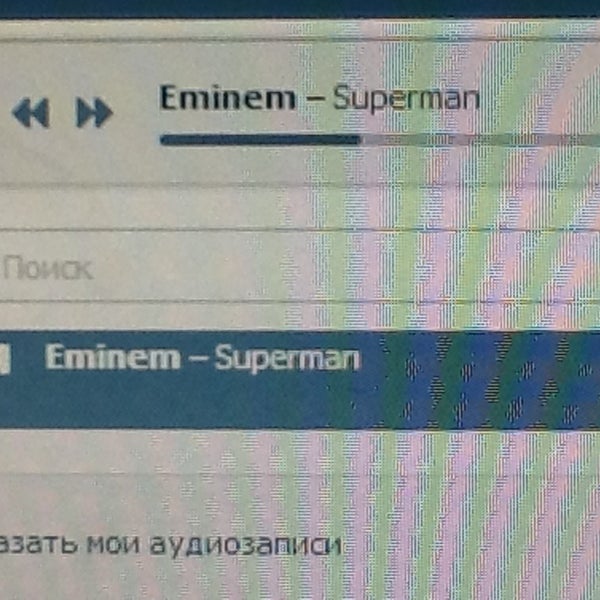Click empty right area of highlighted track row
This screenshot has height=600, width=600.
click(x=482, y=380)
